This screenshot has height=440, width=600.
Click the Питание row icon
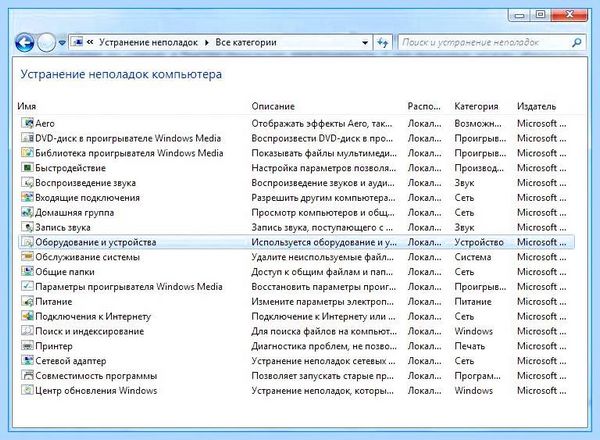[27, 301]
